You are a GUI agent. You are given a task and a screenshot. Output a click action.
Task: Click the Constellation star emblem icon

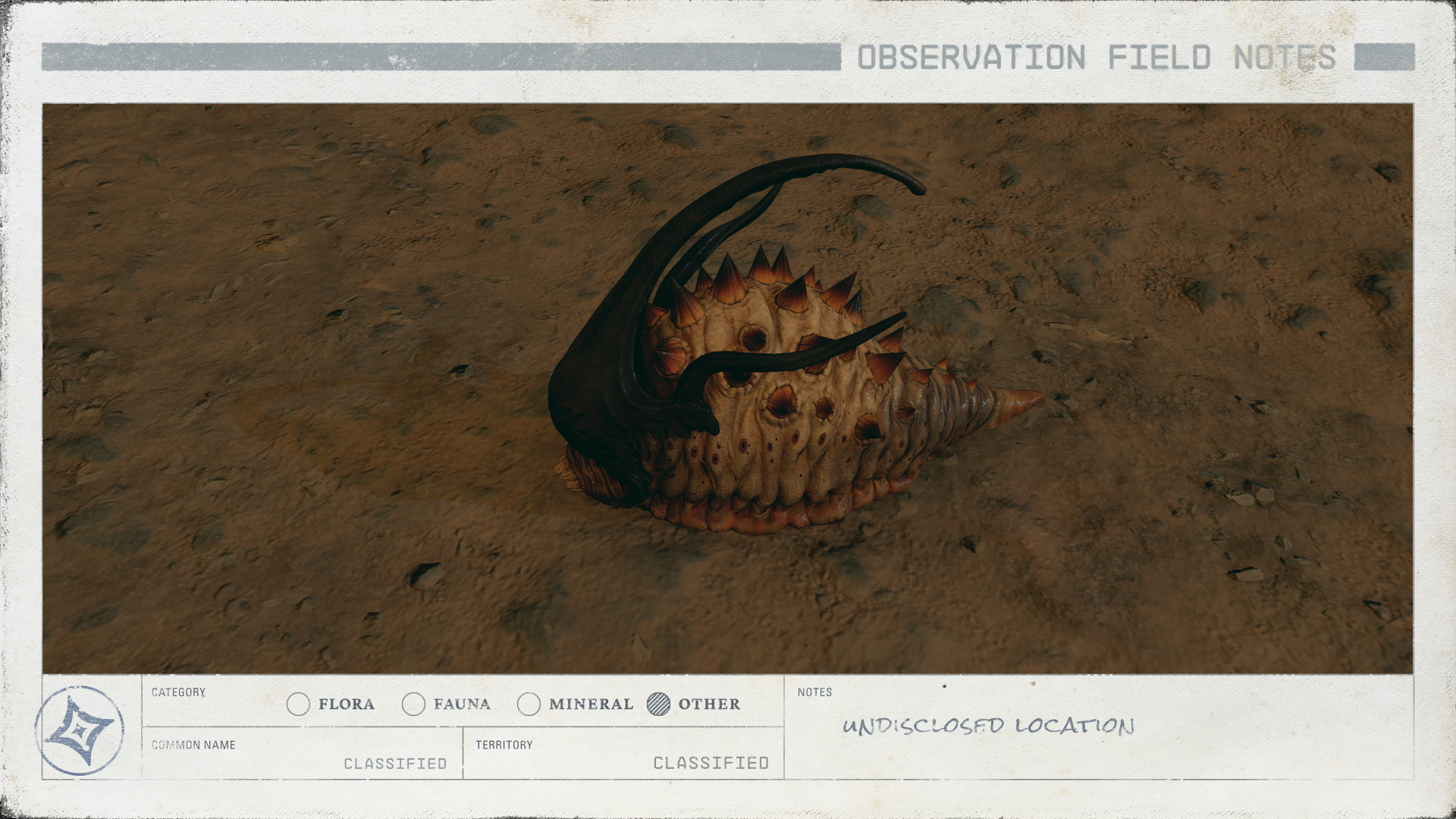[80, 730]
